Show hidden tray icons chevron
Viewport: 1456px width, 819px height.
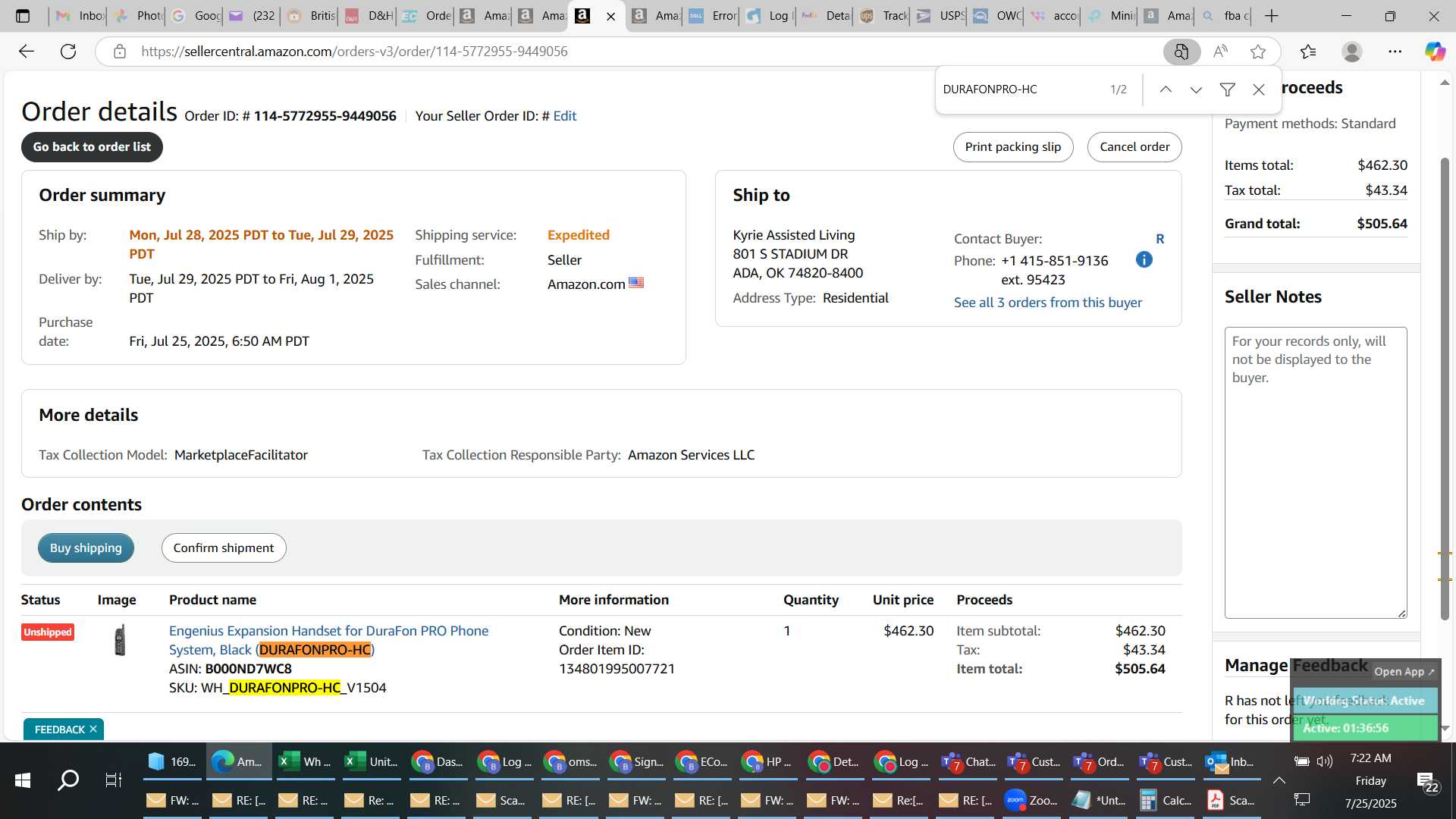click(x=1279, y=780)
